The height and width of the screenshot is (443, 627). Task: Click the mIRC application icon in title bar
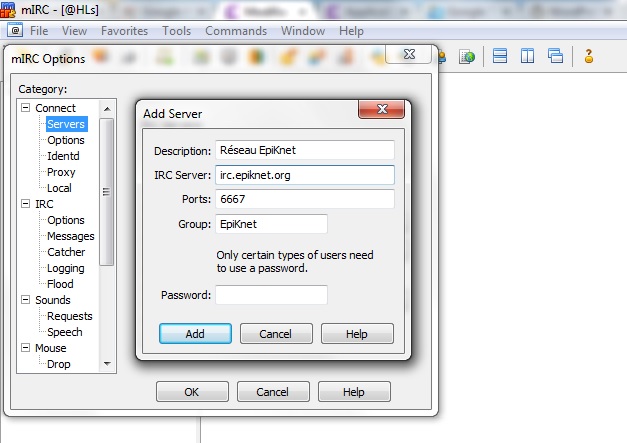(x=8, y=10)
